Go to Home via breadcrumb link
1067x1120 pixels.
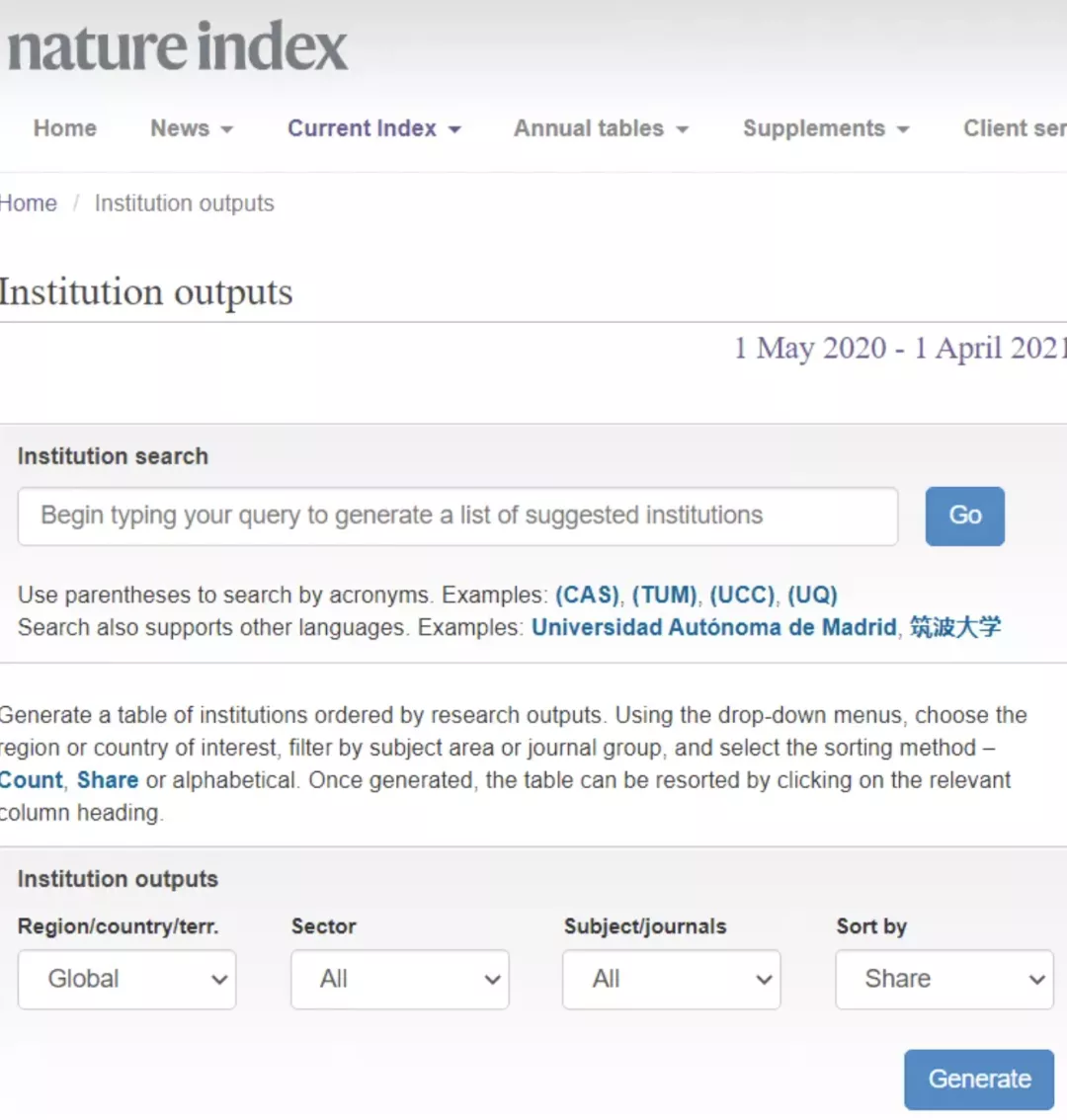click(28, 203)
